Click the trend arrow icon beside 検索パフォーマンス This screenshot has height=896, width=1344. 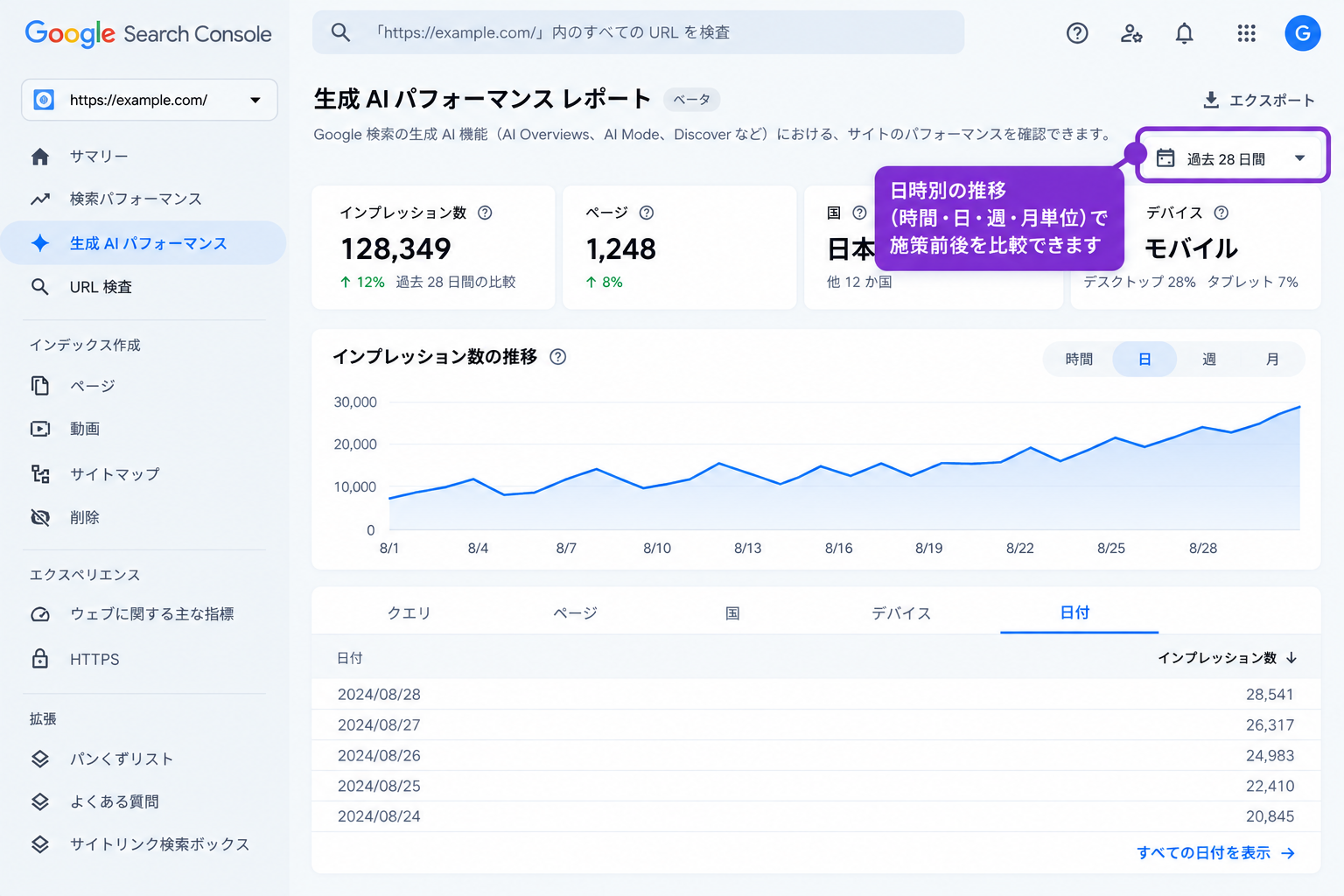[x=40, y=199]
